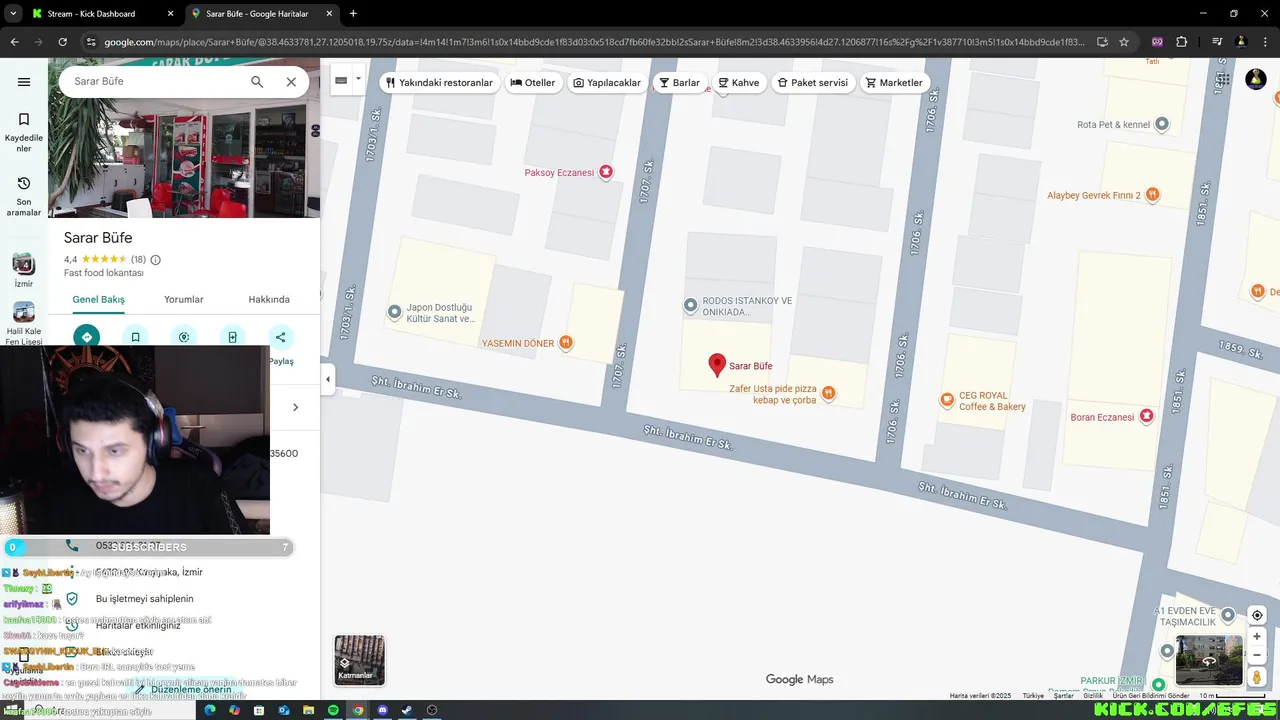Click Alaybey Gevrek Fırını 2 marker
Viewport: 1280px width, 720px height.
tap(1153, 194)
